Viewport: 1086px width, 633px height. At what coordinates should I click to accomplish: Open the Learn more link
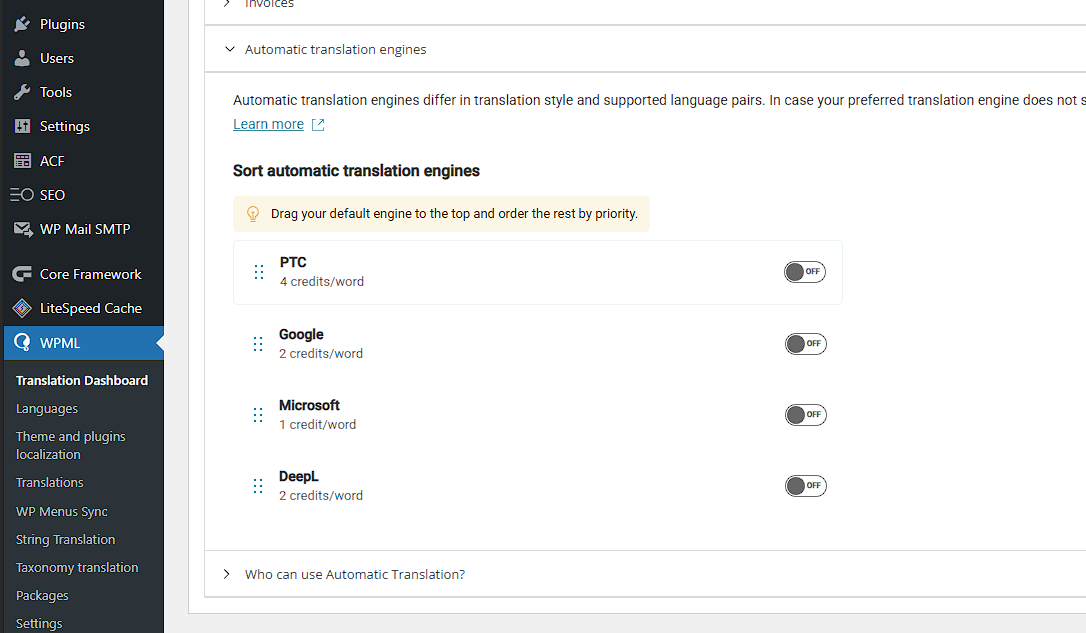coord(268,124)
